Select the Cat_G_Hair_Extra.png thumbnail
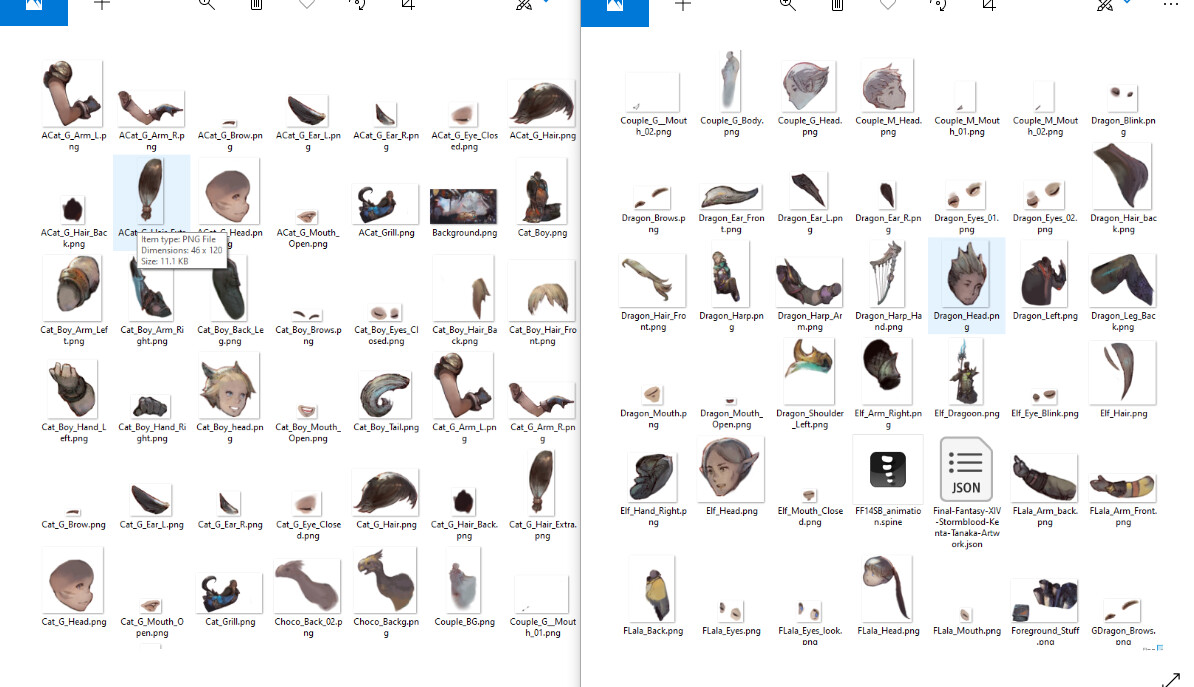This screenshot has width=1194, height=687. coord(541,483)
